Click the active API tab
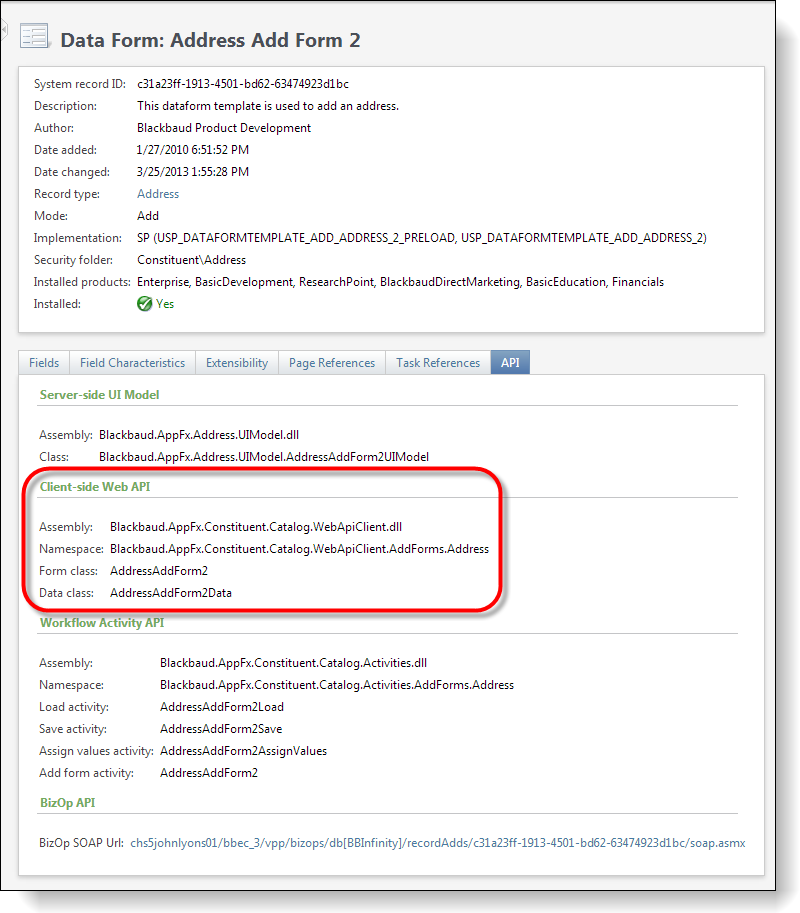The width and height of the screenshot is (800, 913). click(510, 363)
